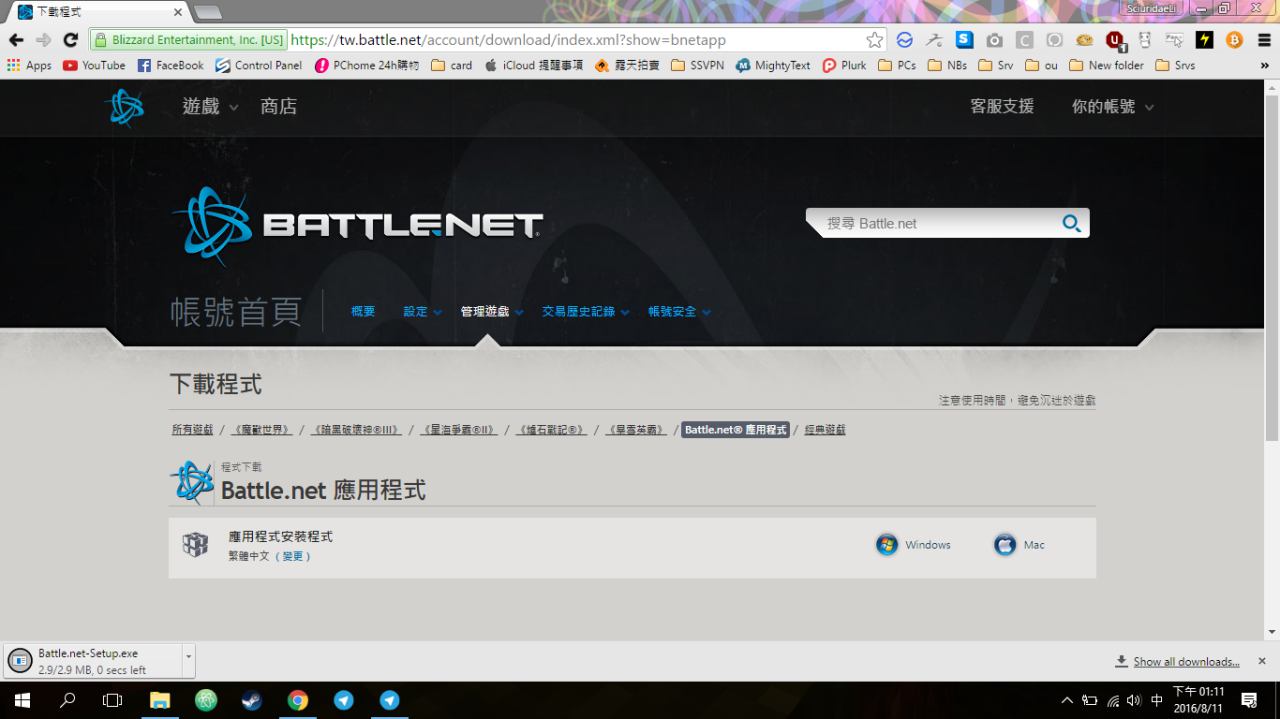Click the page vertical scrollbar
1280x719 pixels.
(1272, 270)
